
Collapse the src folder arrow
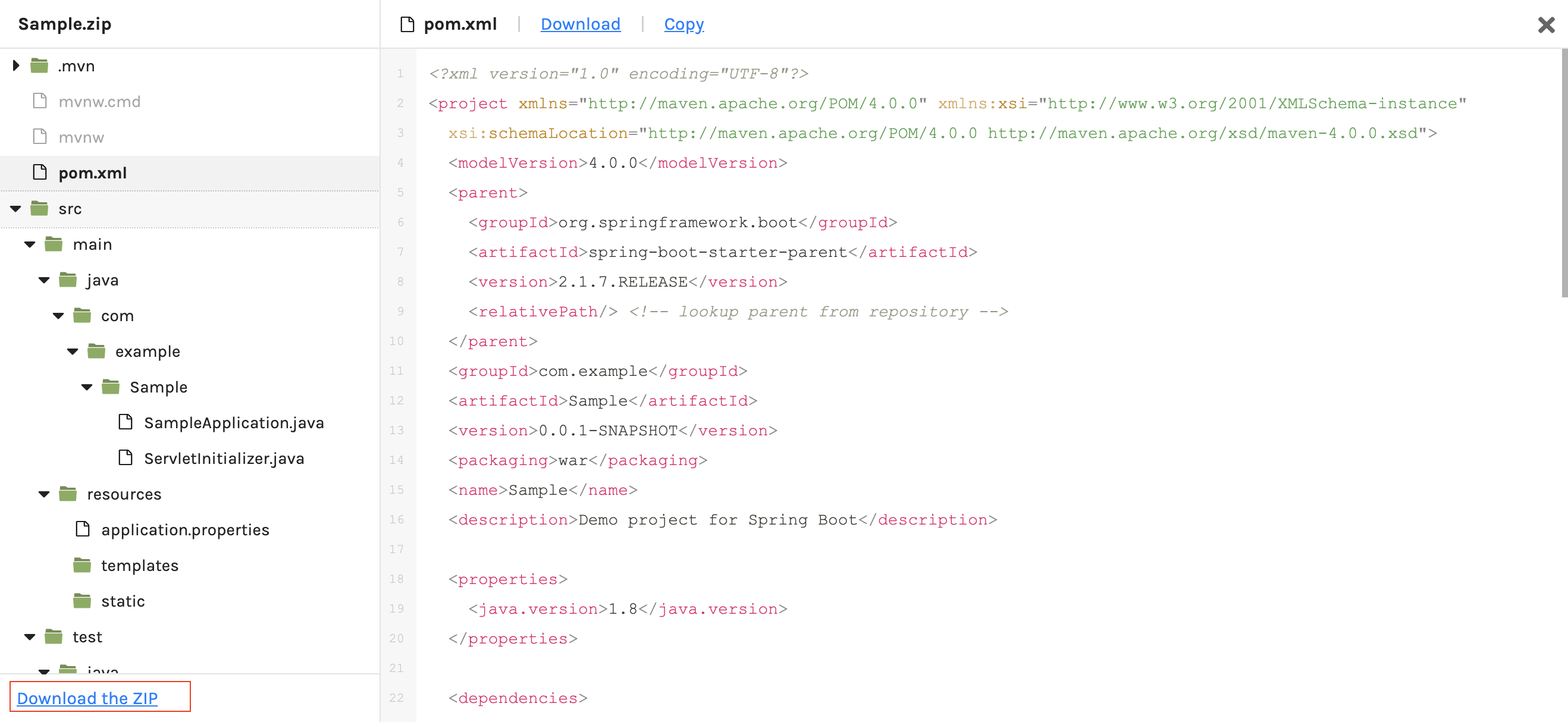click(x=16, y=209)
